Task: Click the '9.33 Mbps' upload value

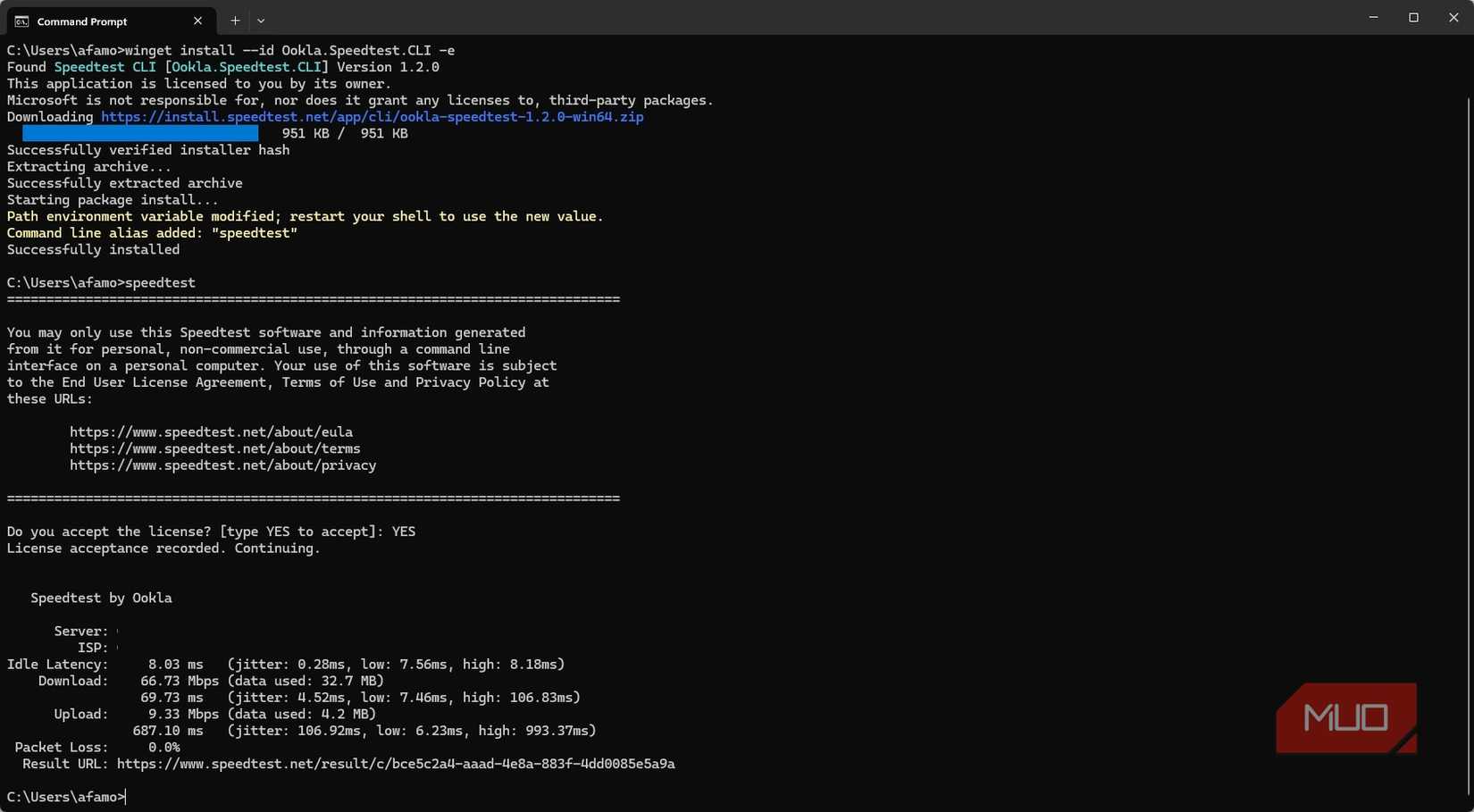Action: click(x=183, y=715)
